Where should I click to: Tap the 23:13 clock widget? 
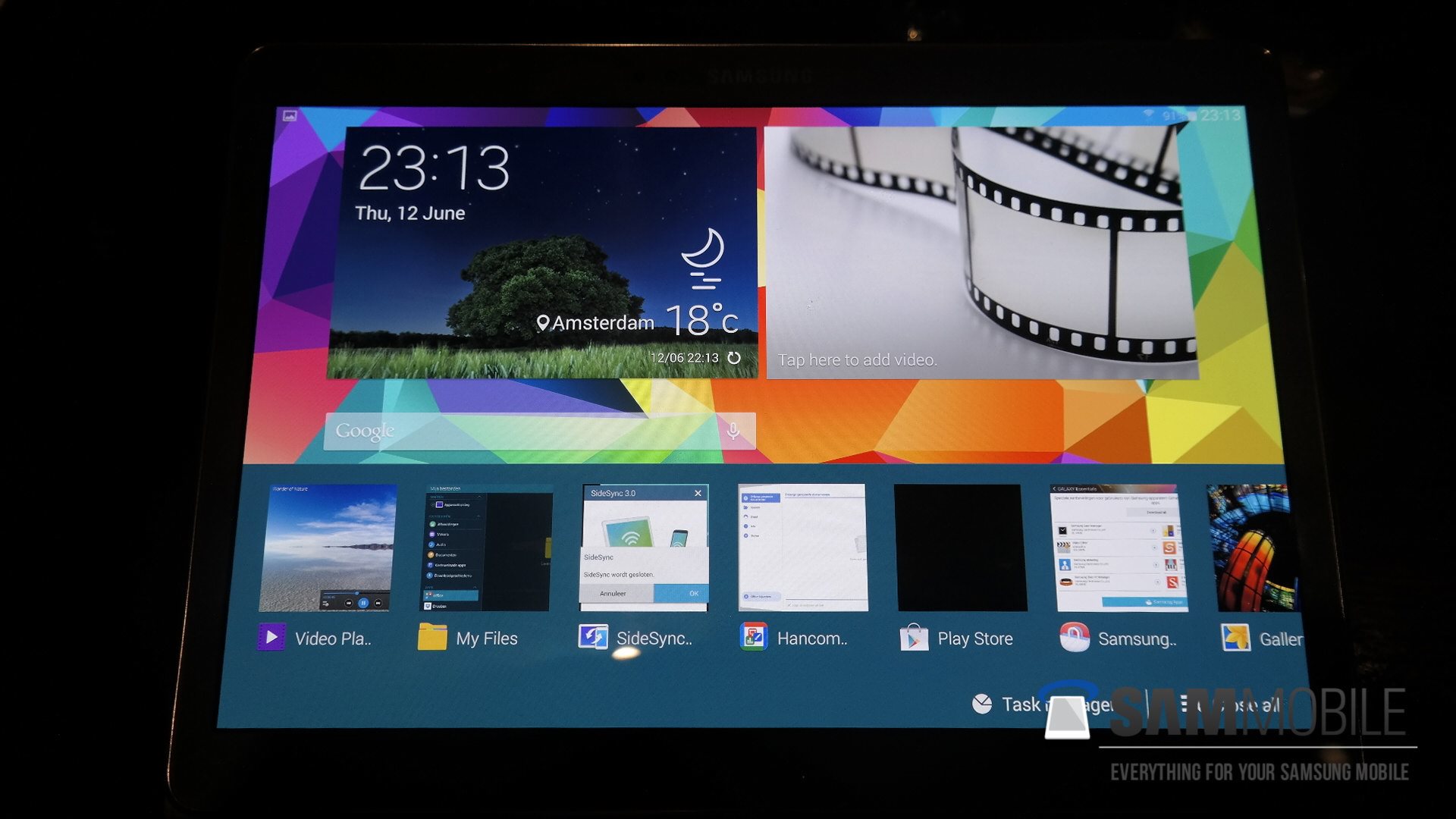(434, 168)
